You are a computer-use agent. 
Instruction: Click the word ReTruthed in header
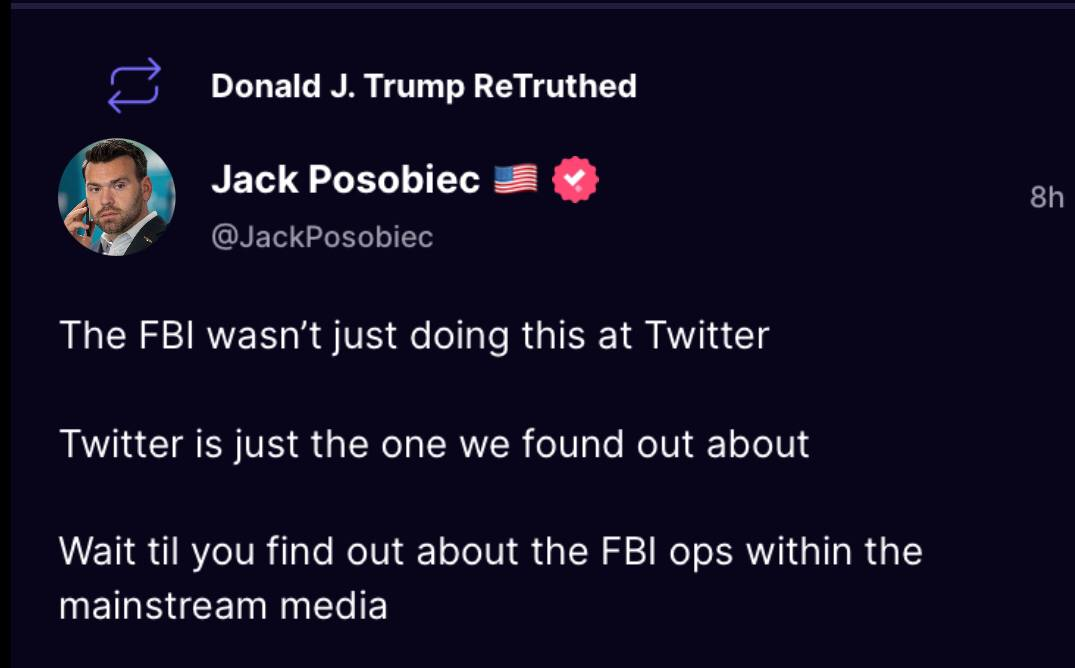tap(554, 86)
